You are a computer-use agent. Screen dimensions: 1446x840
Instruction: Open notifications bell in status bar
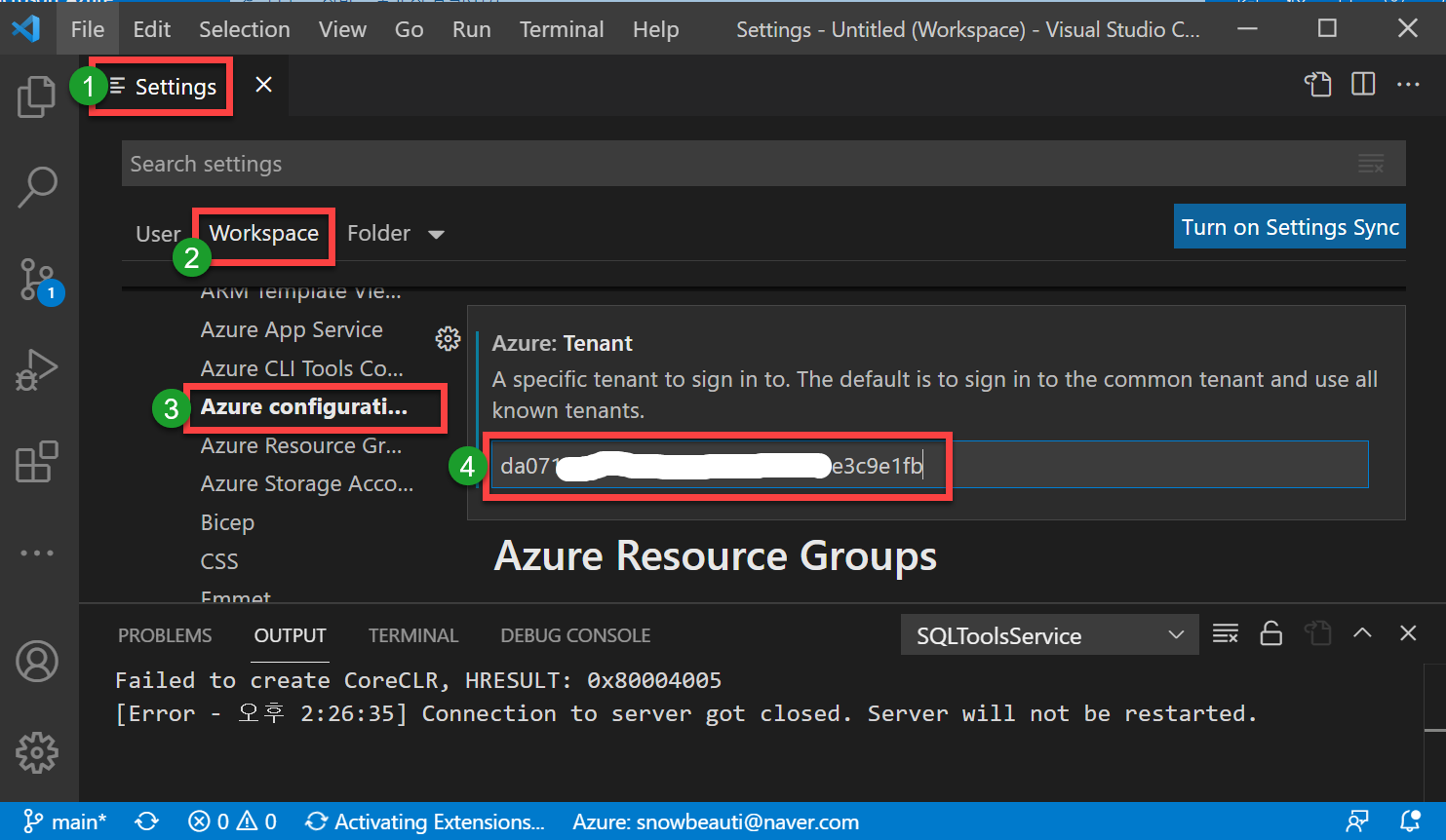click(x=1410, y=821)
